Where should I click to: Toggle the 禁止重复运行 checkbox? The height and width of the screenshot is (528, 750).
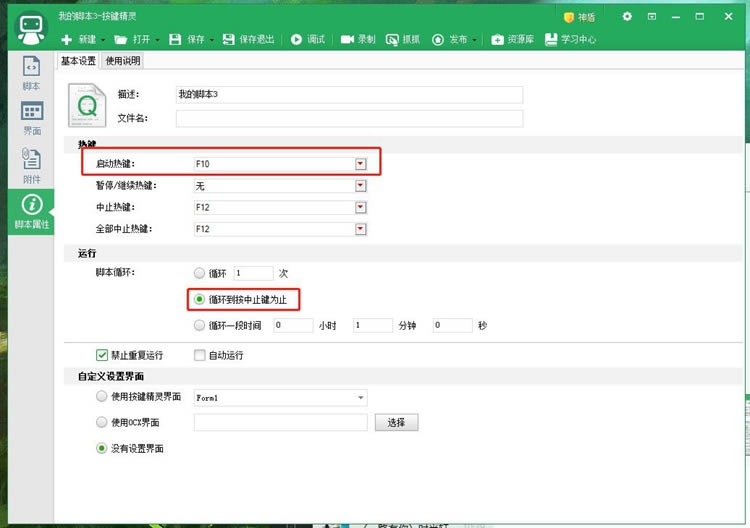pos(102,355)
